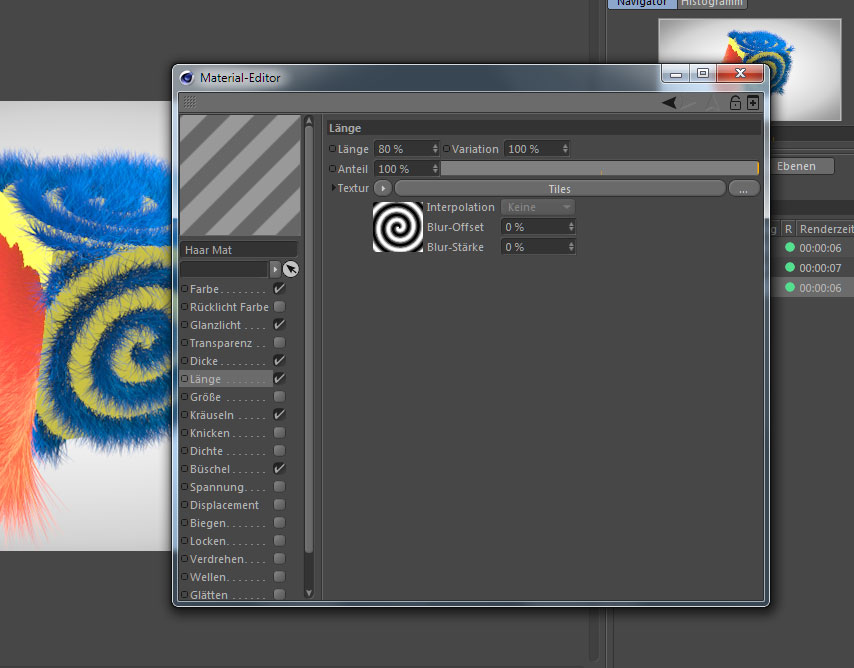The height and width of the screenshot is (668, 854).
Task: Enable the Dichte checkbox
Action: click(x=279, y=451)
